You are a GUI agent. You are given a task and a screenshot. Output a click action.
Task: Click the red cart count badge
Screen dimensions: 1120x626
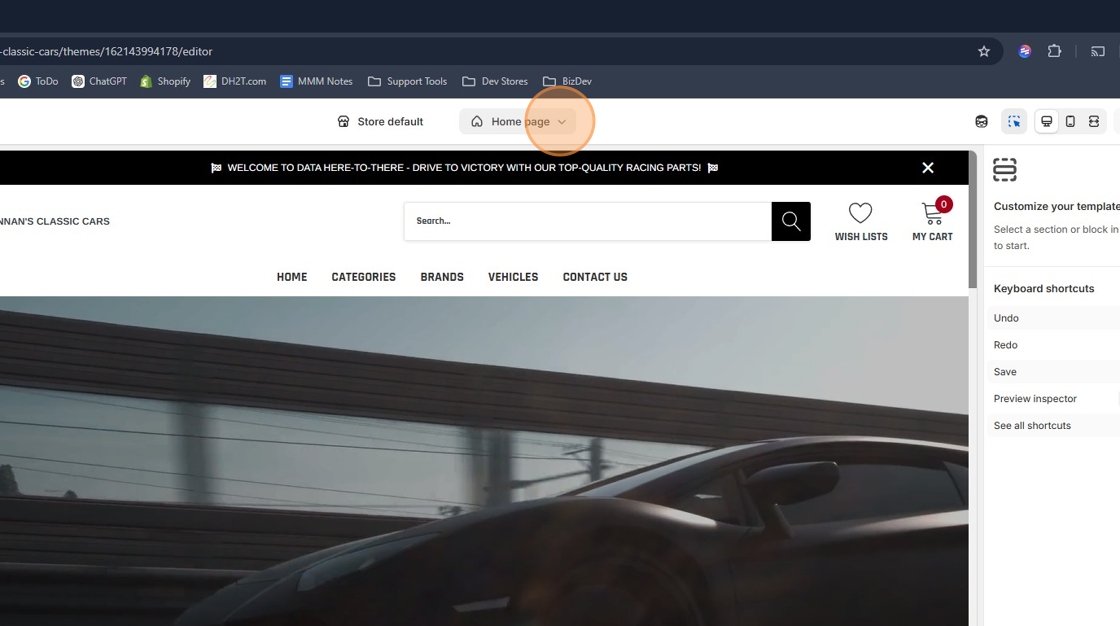[x=944, y=204]
